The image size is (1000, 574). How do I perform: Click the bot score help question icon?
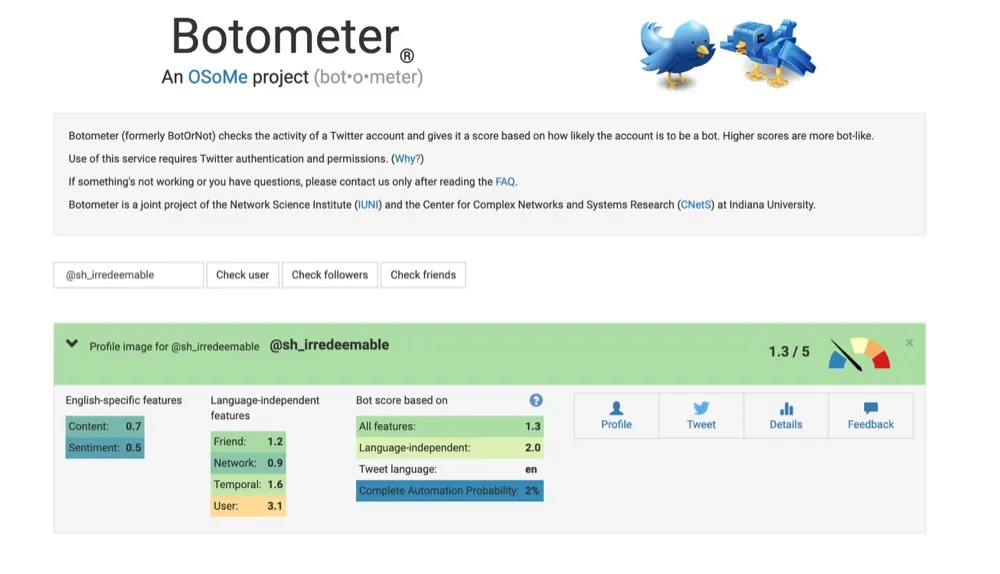click(x=536, y=400)
